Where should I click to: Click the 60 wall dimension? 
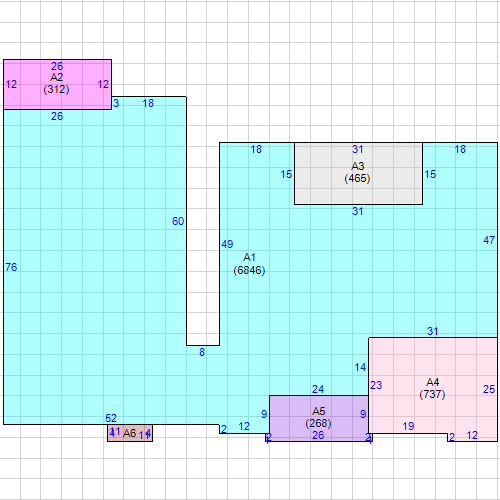pos(178,221)
